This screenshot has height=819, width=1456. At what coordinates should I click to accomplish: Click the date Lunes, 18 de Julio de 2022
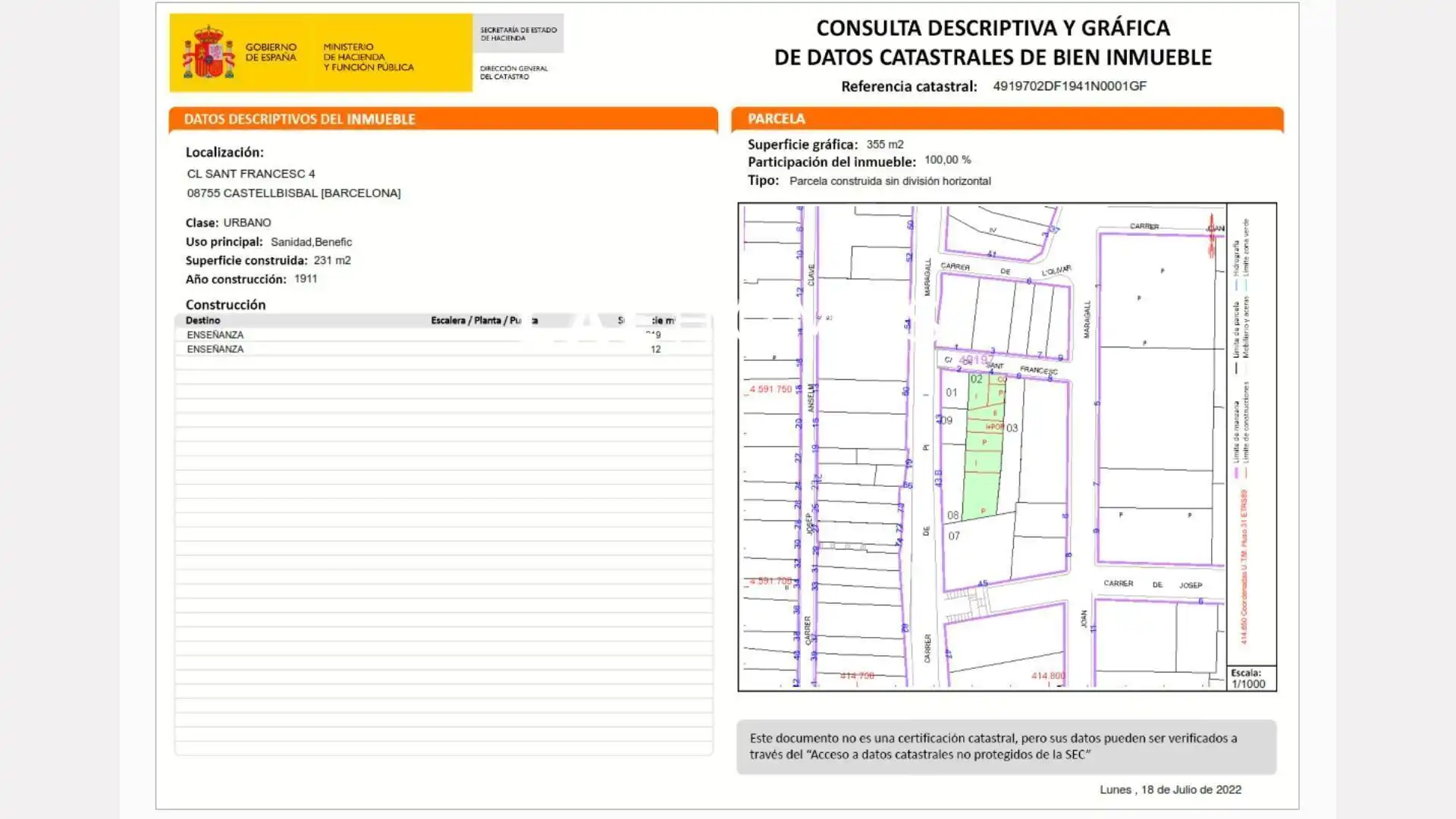pos(1170,789)
